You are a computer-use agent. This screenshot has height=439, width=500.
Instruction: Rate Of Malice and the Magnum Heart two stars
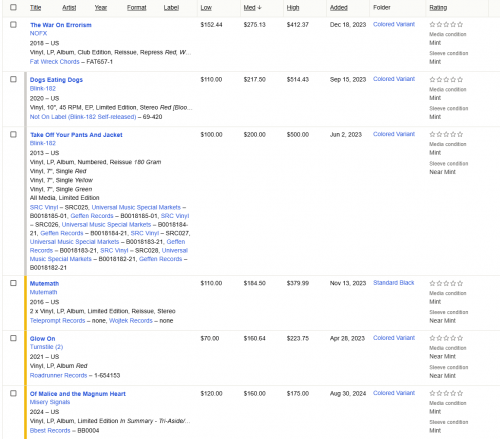[439, 393]
